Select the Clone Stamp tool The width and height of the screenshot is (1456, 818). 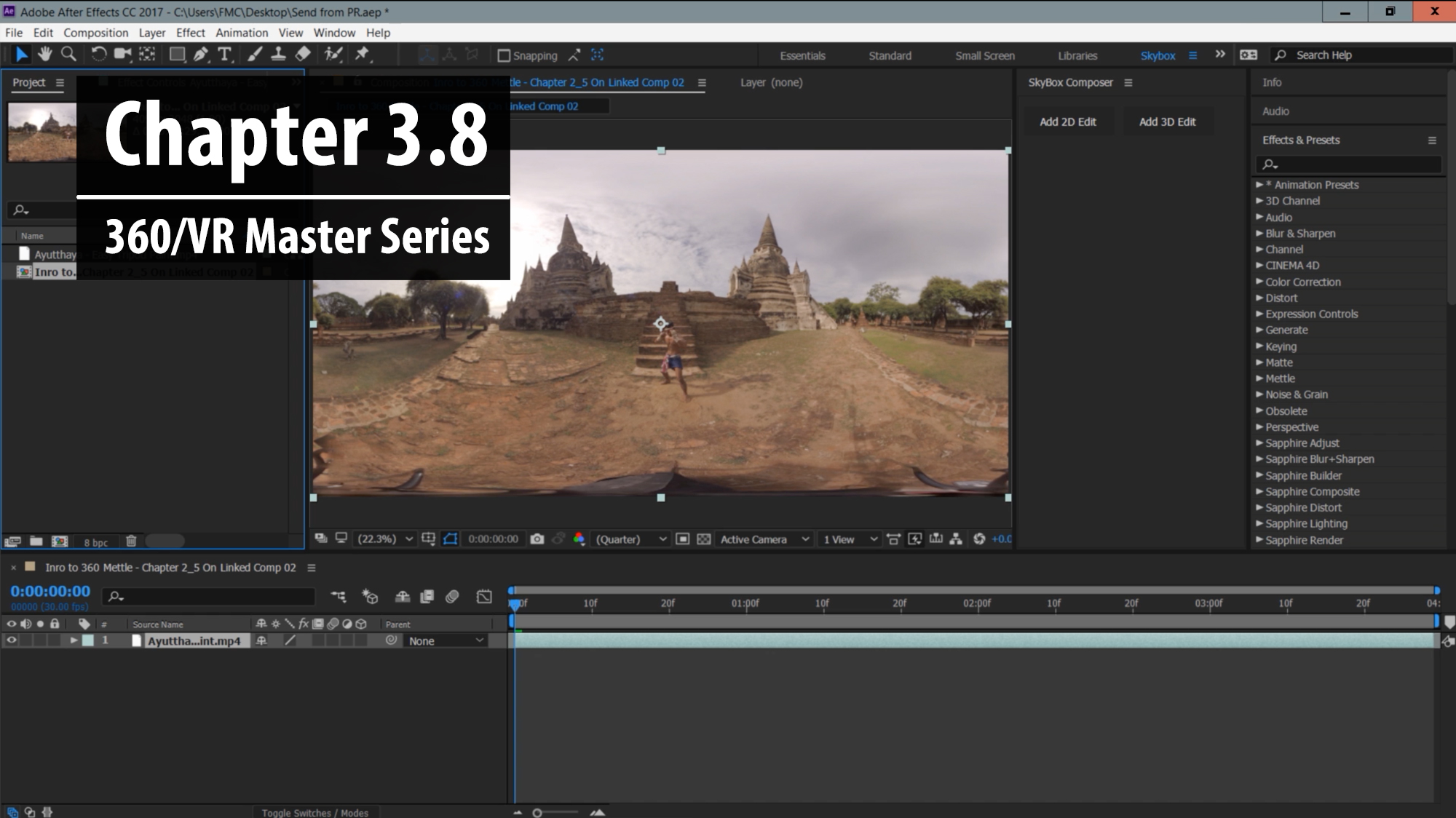(278, 54)
